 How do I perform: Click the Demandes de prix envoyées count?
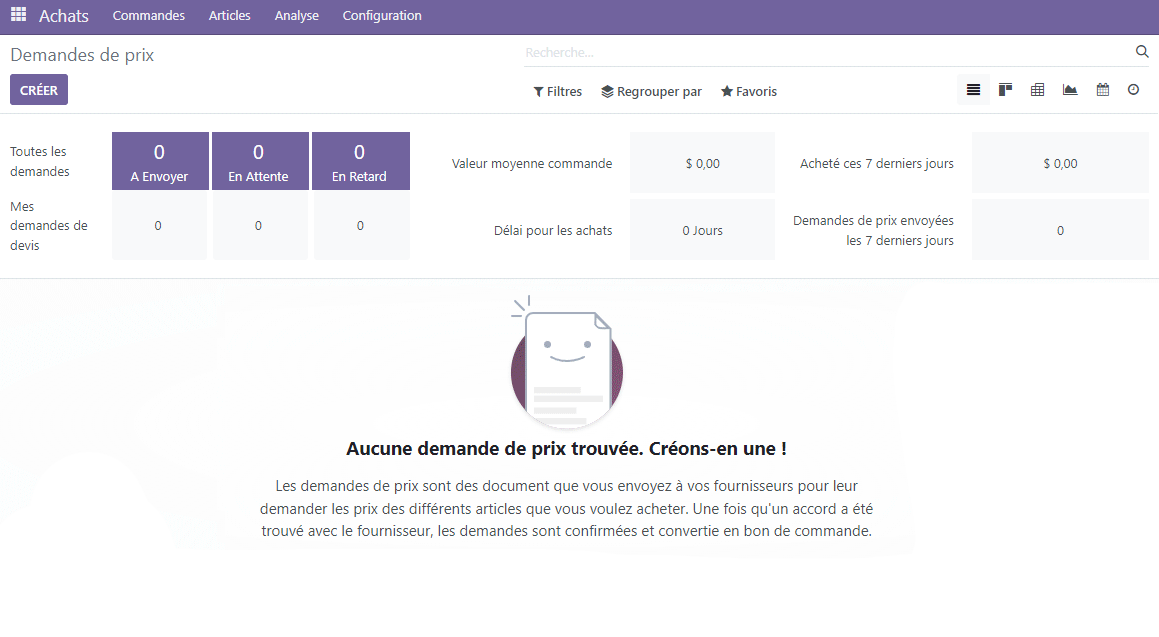click(1060, 230)
